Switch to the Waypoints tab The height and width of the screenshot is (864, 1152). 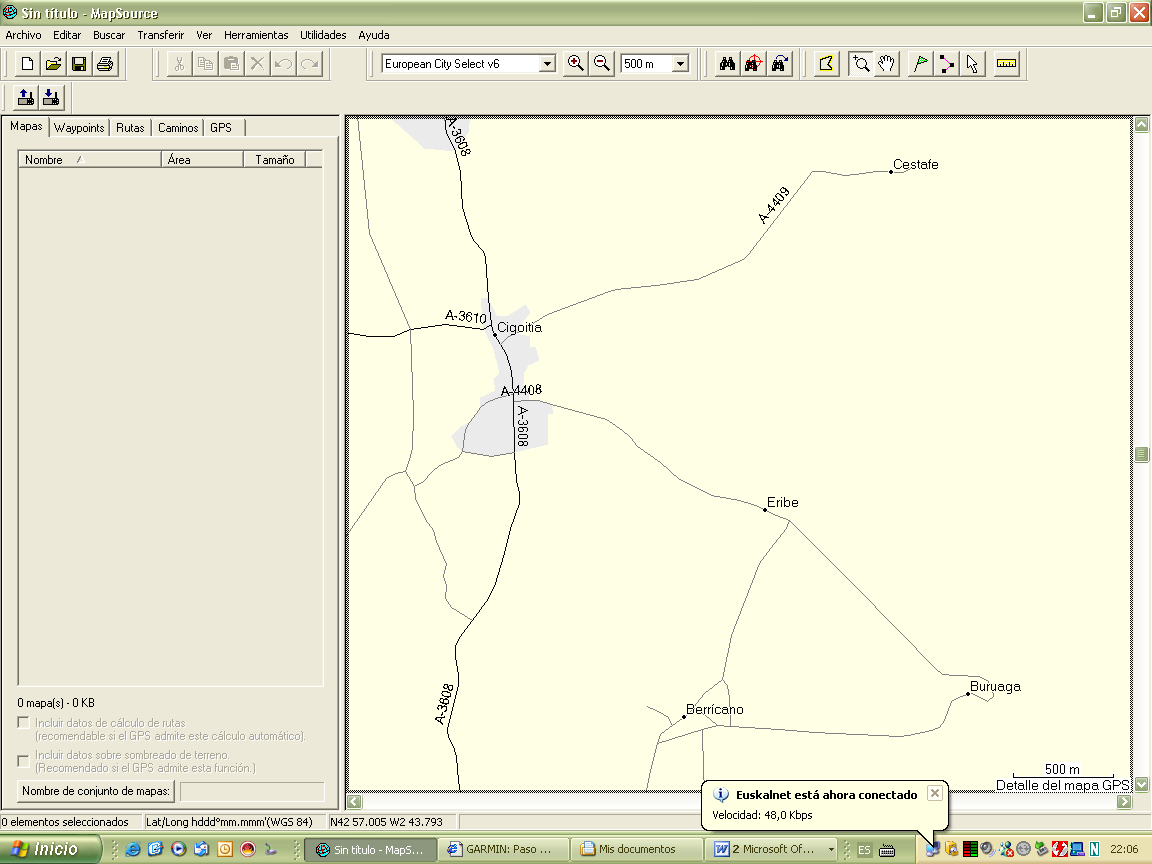pos(79,128)
